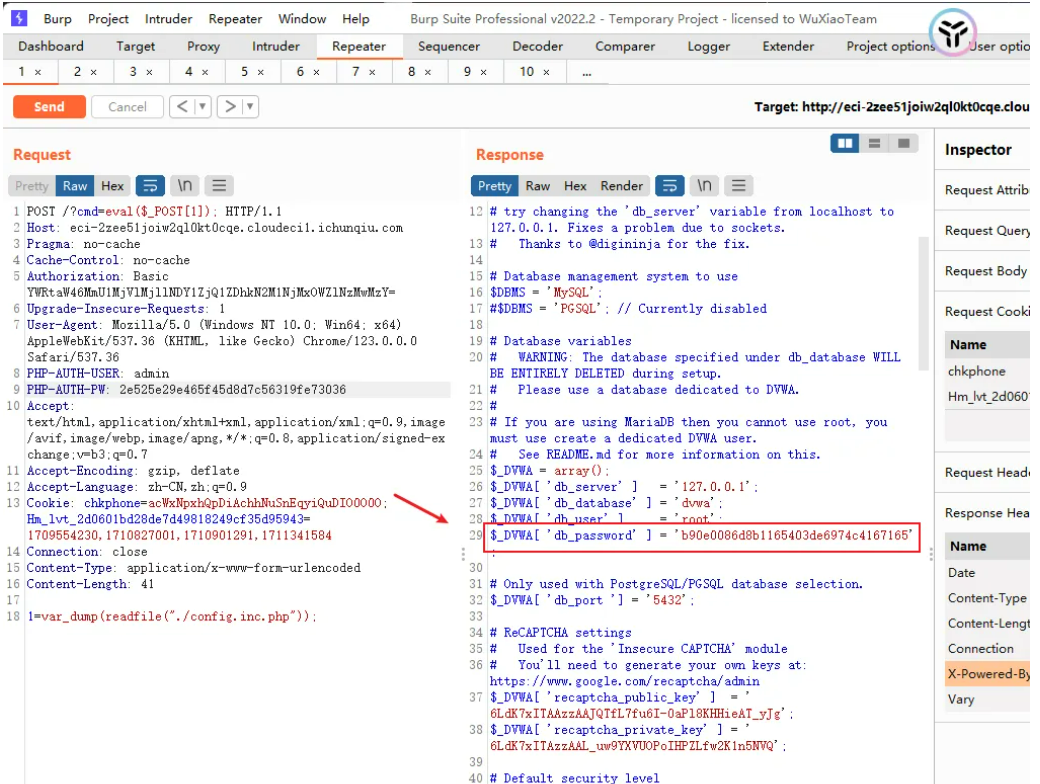Image resolution: width=1040 pixels, height=784 pixels.
Task: Toggle word wrap icon in Response panel
Action: point(670,186)
